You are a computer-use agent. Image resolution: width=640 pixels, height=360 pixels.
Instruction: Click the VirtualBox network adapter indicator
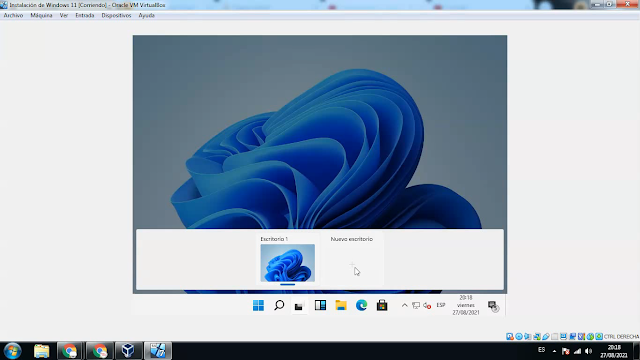click(x=537, y=337)
